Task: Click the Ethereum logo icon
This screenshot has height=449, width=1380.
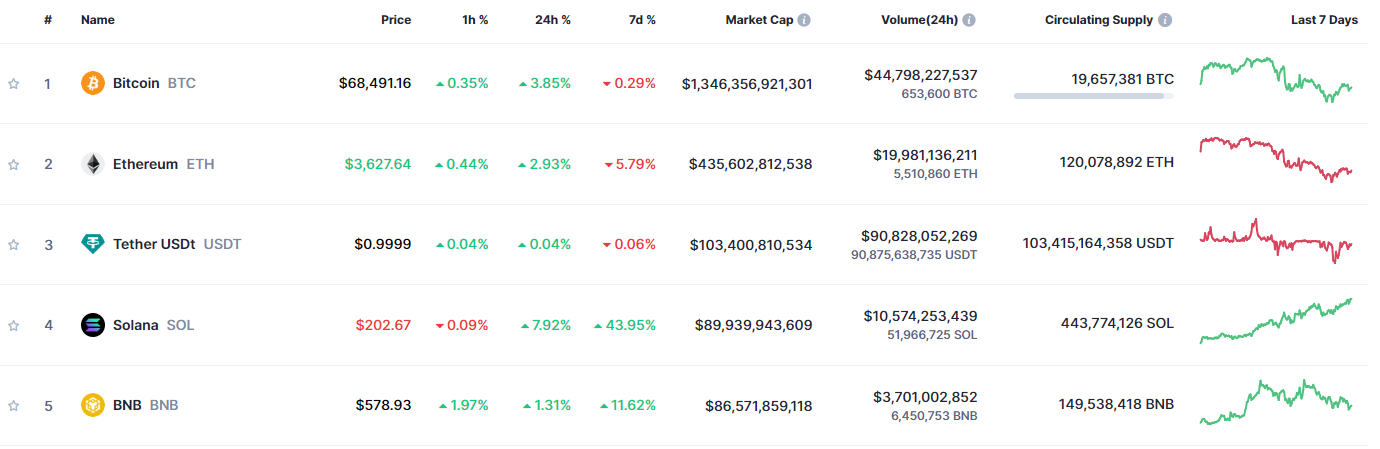Action: coord(93,164)
